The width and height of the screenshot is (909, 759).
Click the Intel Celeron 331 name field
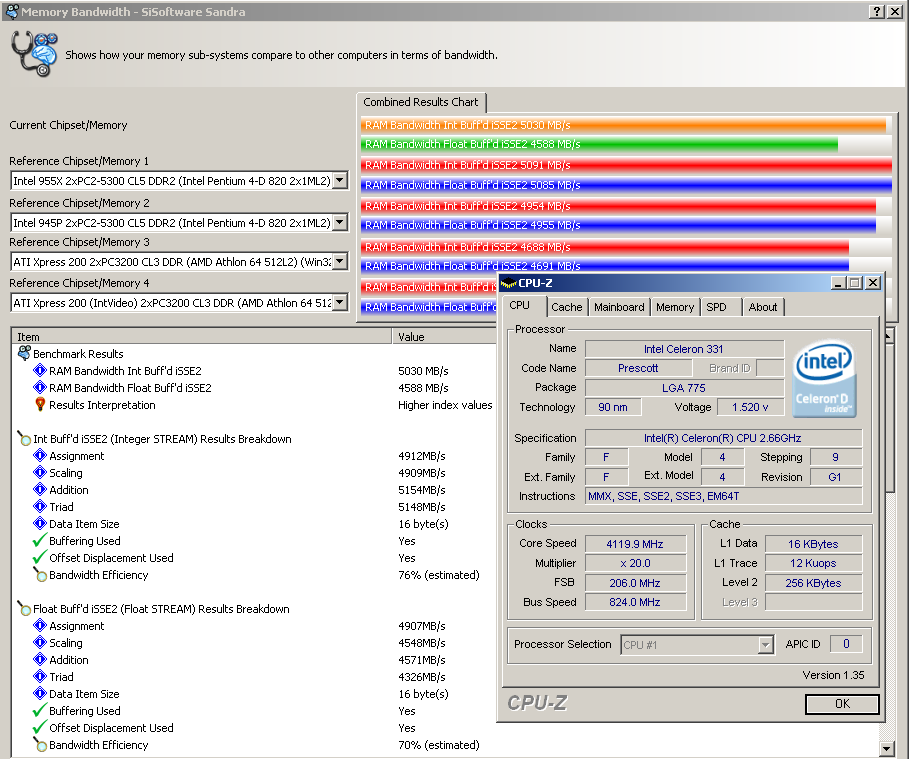(x=684, y=349)
